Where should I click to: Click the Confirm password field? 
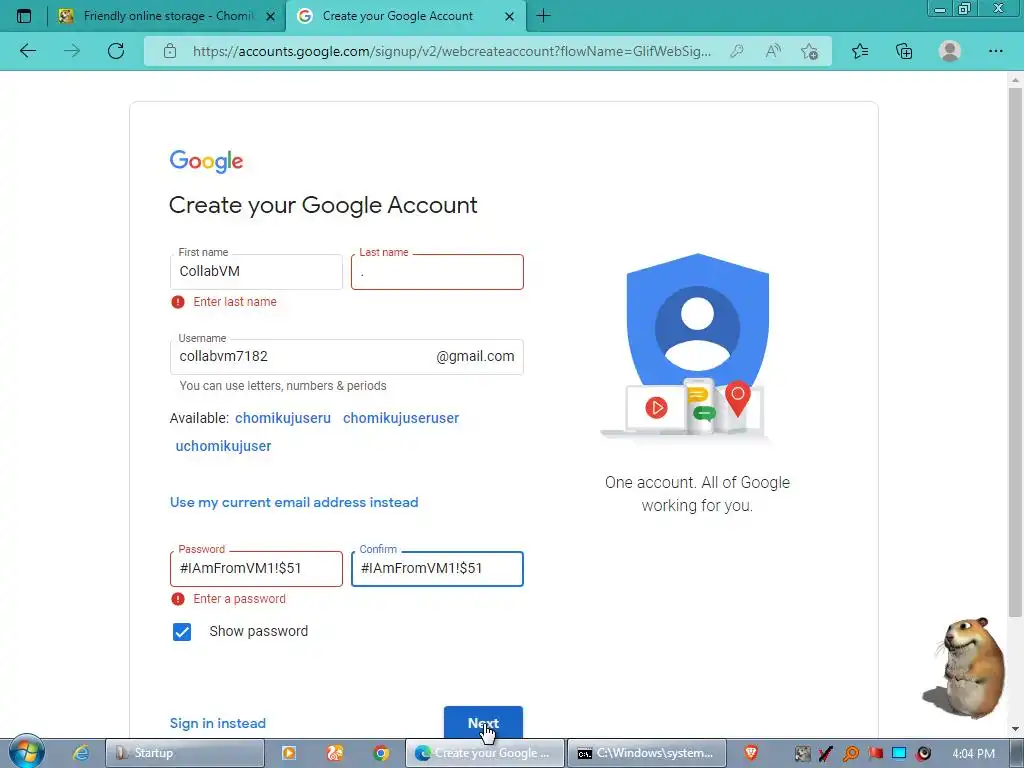(437, 569)
